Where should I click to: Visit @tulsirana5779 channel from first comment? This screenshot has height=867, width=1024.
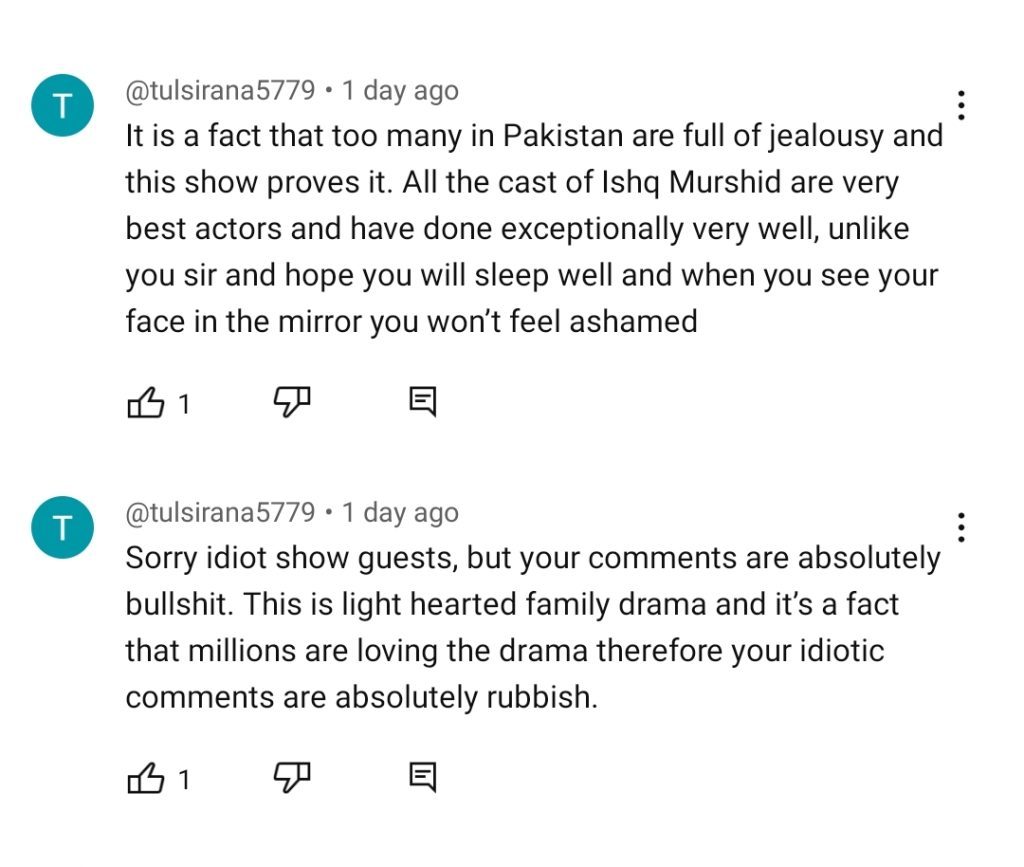pyautogui.click(x=220, y=90)
